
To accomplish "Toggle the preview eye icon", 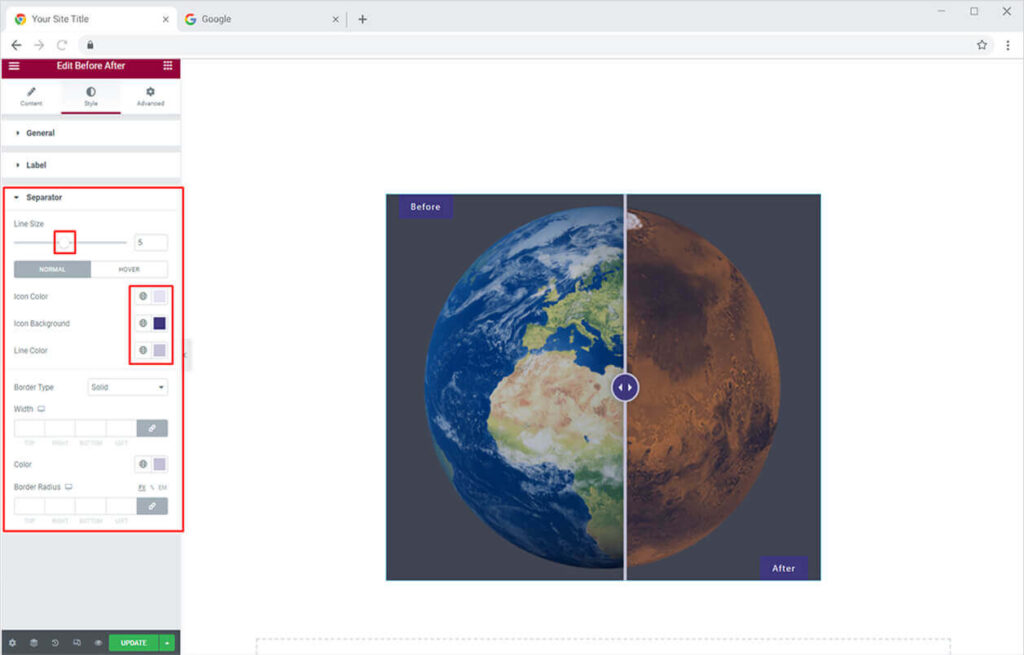I will pos(98,643).
